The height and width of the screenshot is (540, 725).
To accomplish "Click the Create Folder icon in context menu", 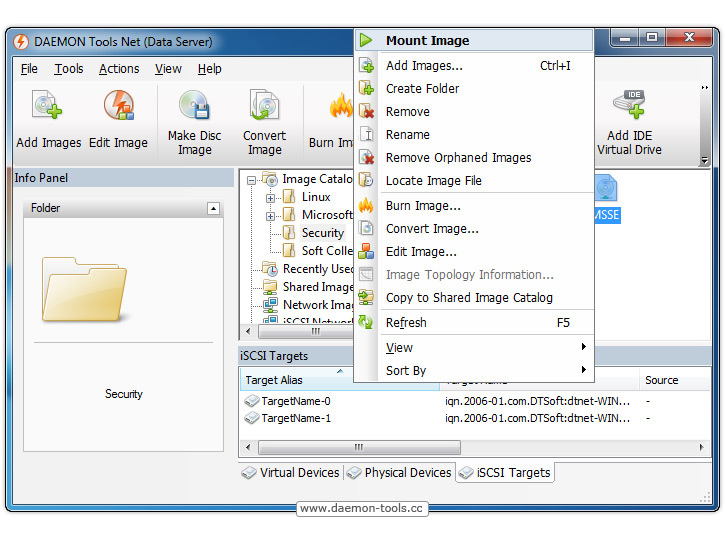I will (366, 88).
